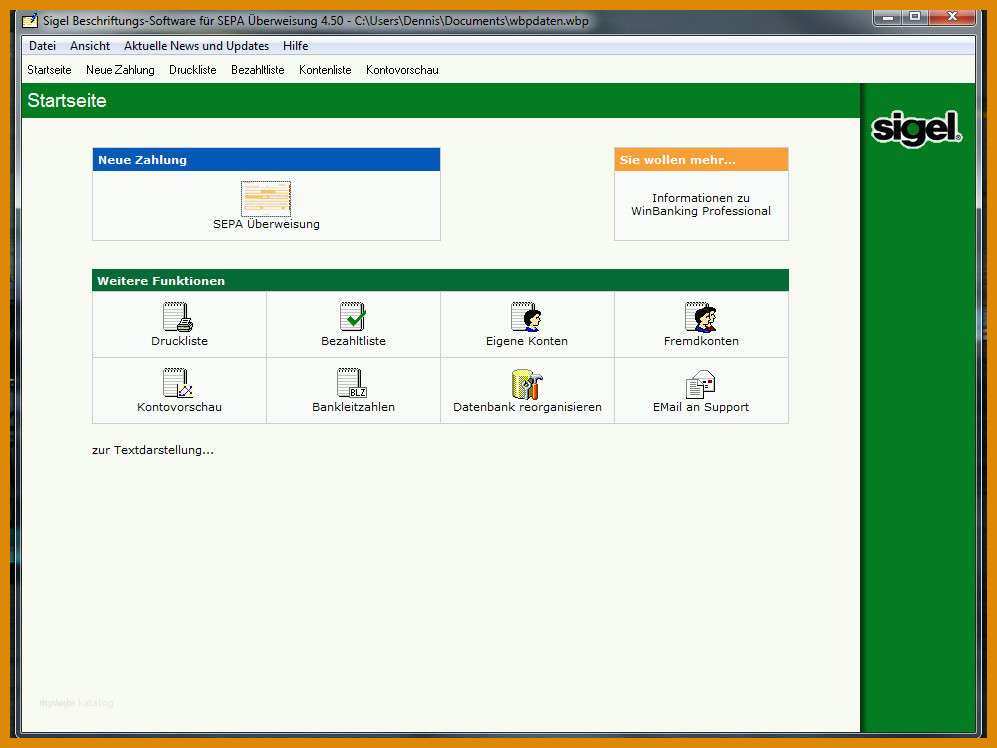Open Aktuelle News und Updates menu
The width and height of the screenshot is (997, 748).
[x=196, y=46]
